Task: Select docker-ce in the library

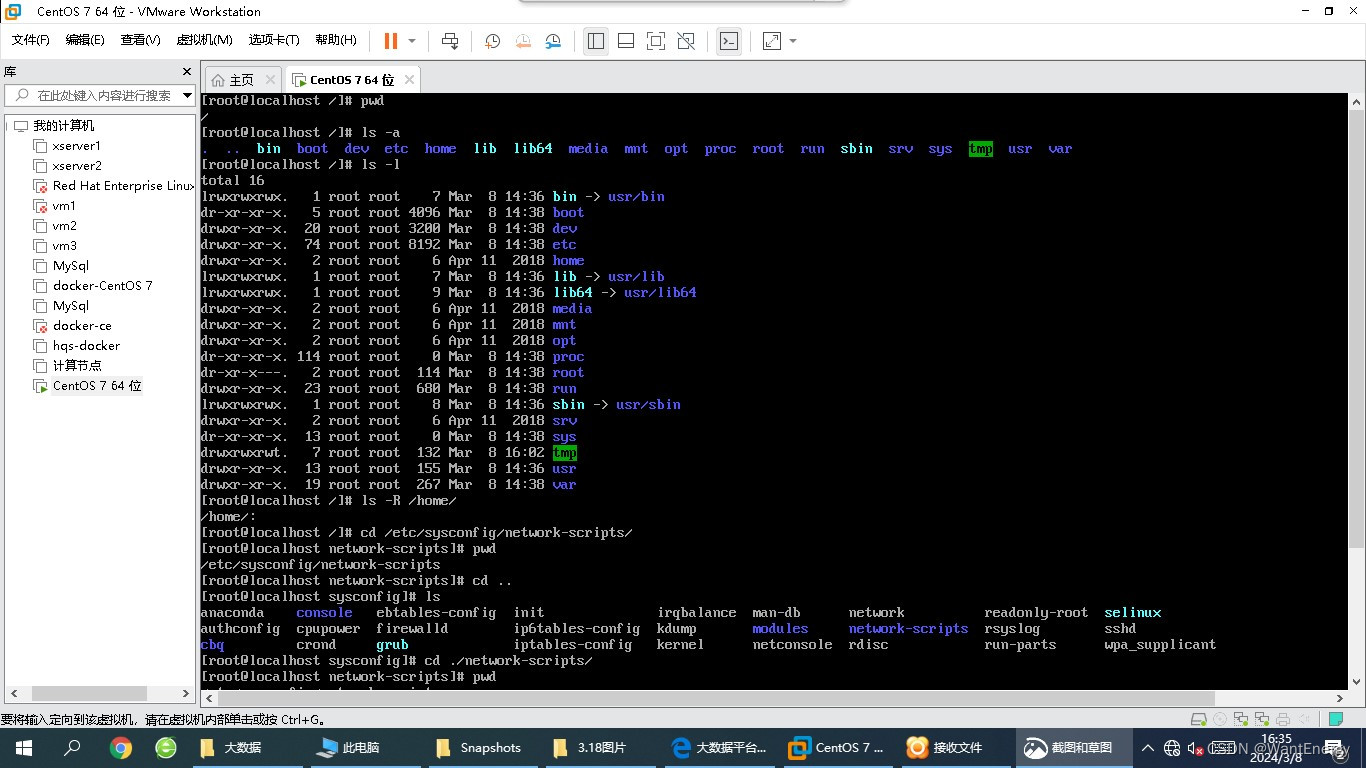Action: (73, 326)
